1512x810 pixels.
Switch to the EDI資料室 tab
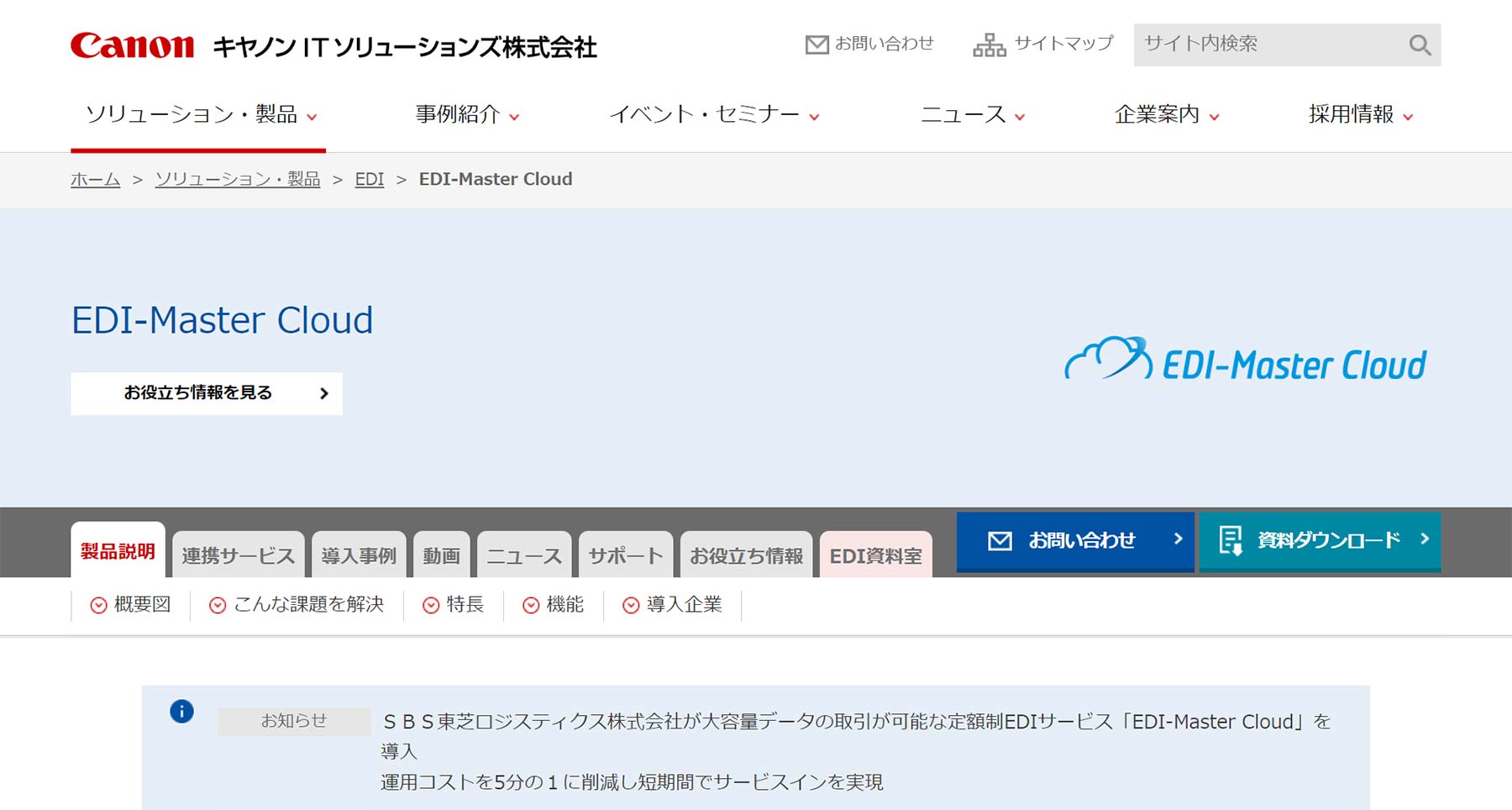click(x=876, y=555)
